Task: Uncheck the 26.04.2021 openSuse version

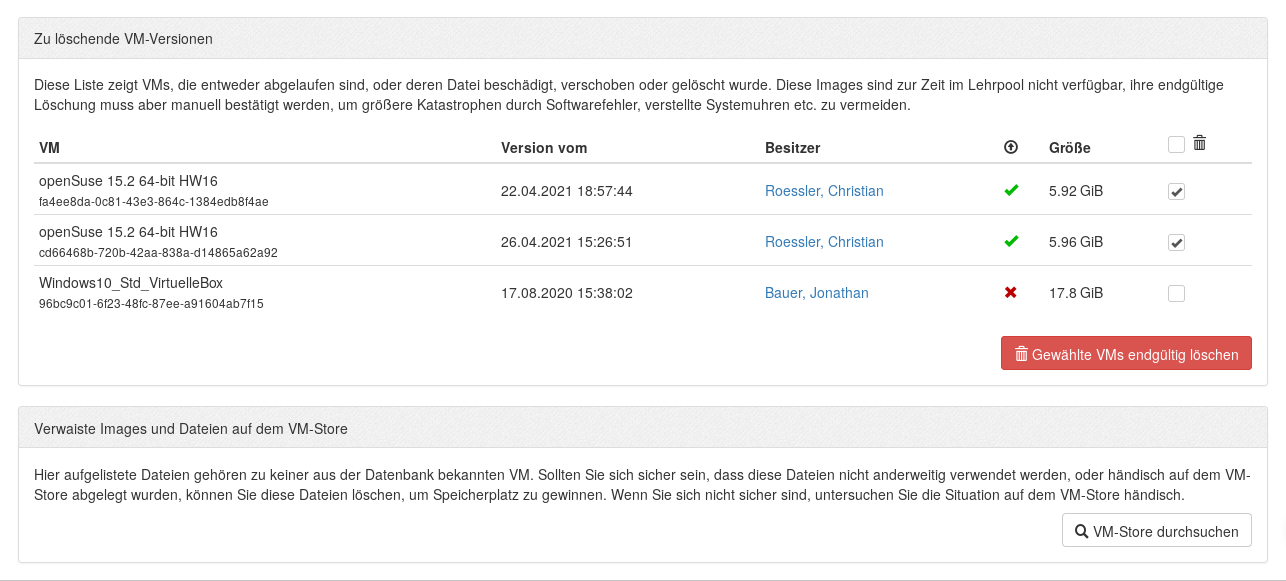Action: (x=1176, y=242)
